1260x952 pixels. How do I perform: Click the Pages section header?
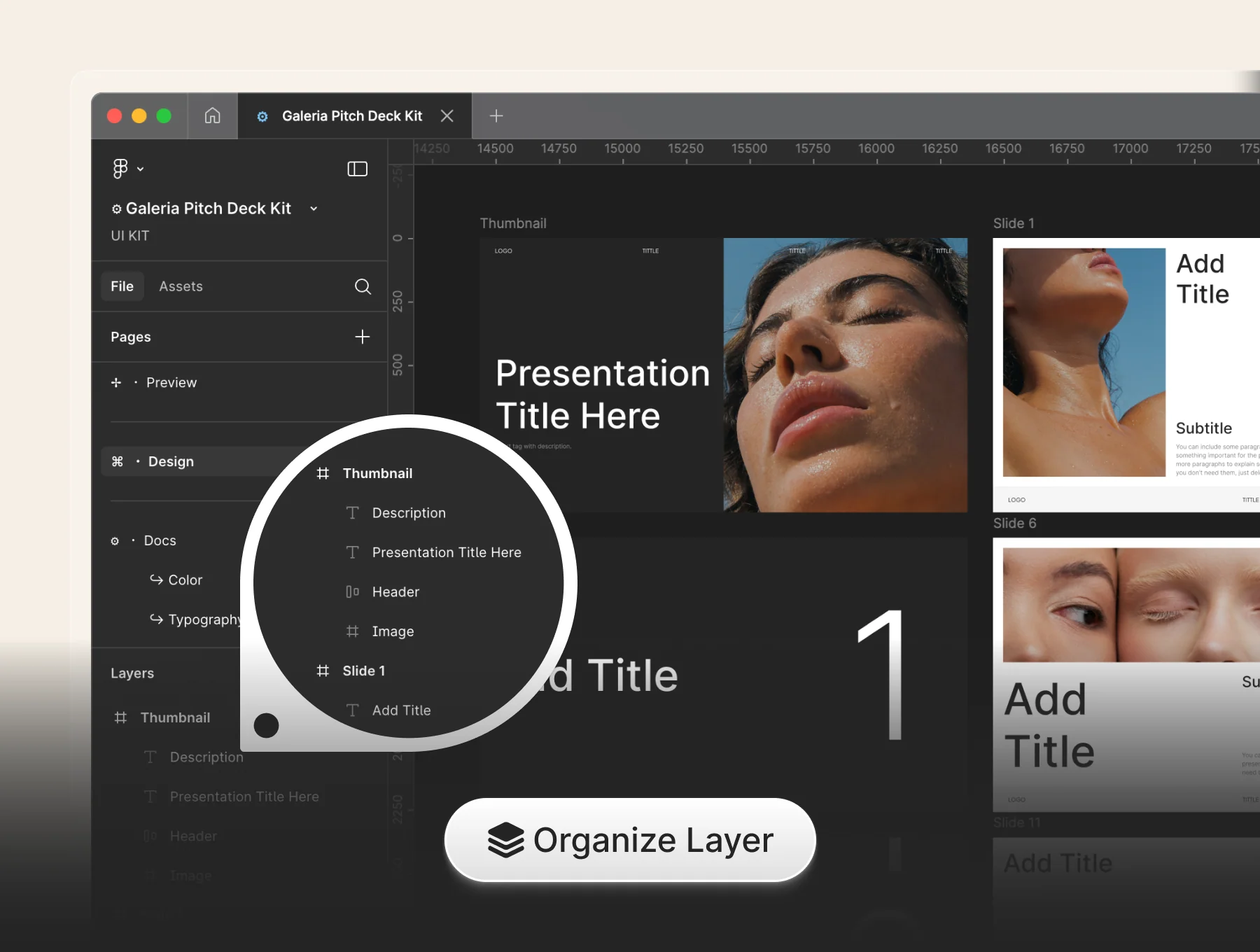click(131, 337)
